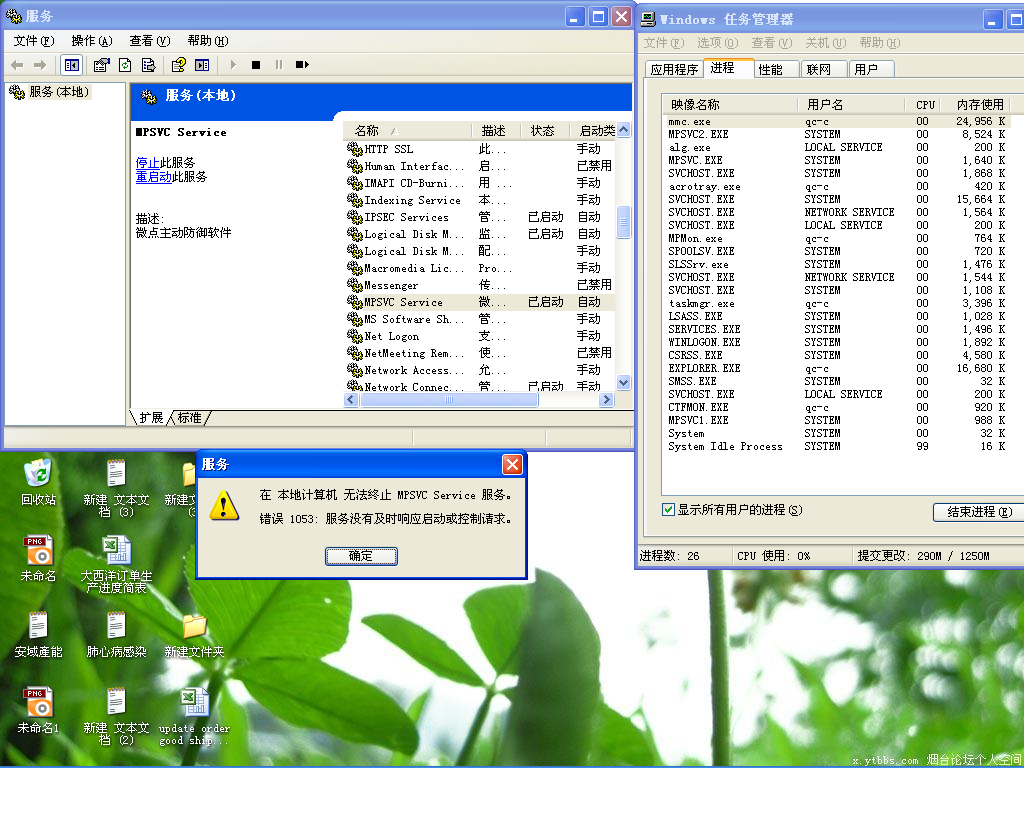This screenshot has height=837, width=1024.
Task: Switch to 标准 tab at Services bottom
Action: click(189, 418)
